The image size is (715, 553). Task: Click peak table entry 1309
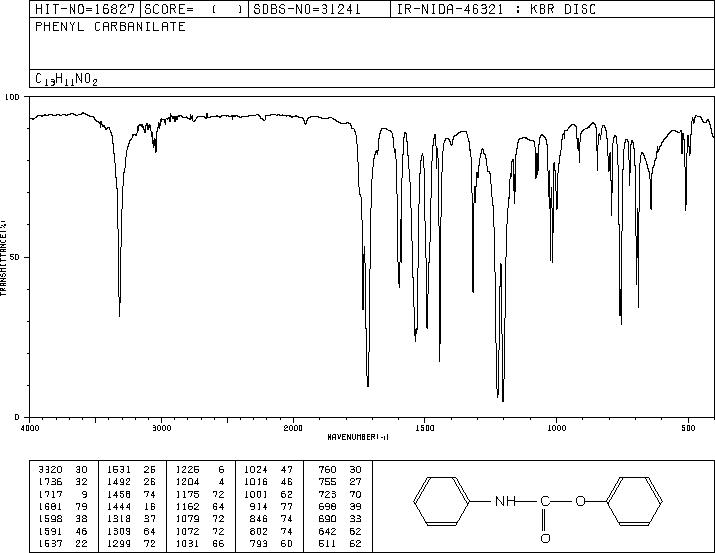point(119,532)
